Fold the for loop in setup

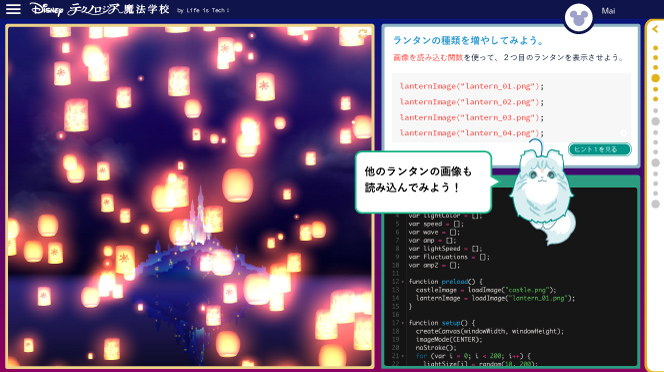tap(403, 356)
